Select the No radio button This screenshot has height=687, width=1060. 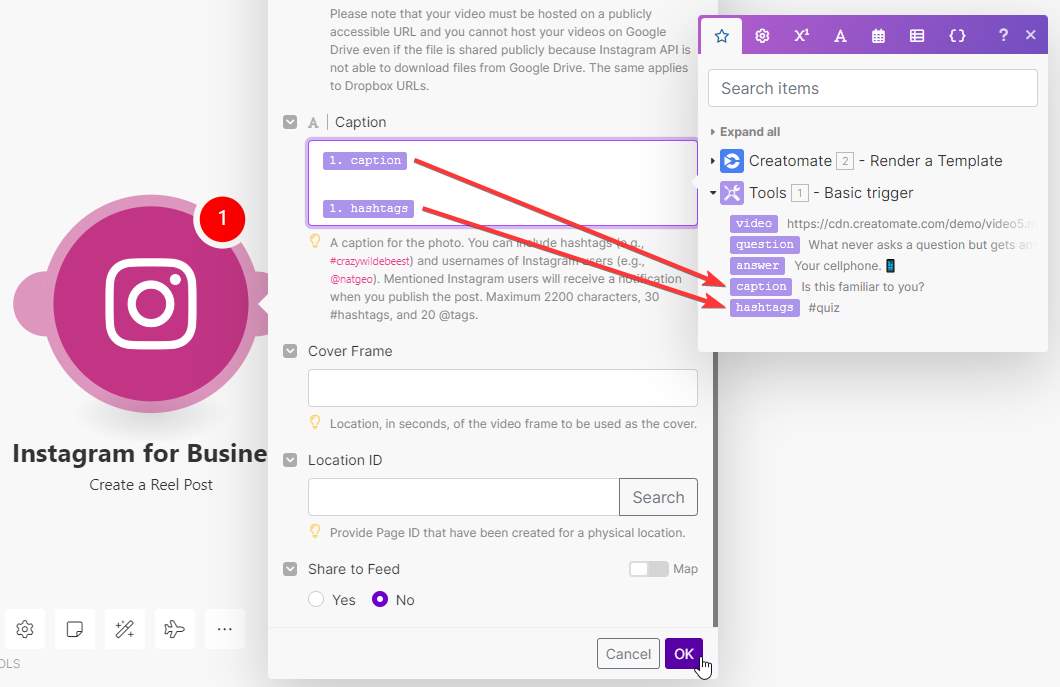380,600
